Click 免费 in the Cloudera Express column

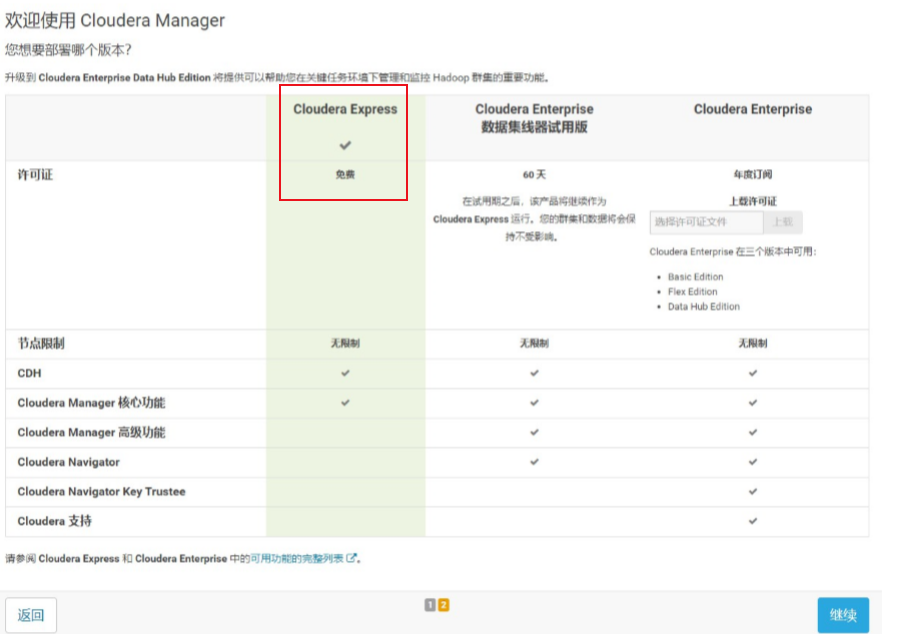click(x=345, y=175)
